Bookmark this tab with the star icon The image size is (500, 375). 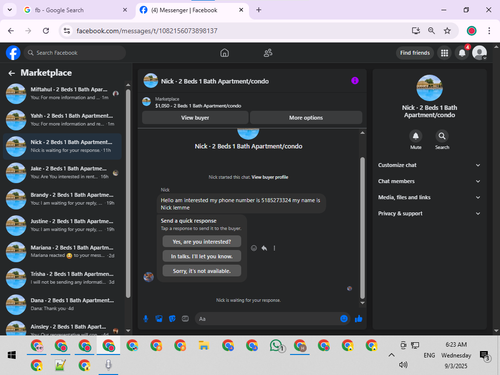(x=447, y=31)
